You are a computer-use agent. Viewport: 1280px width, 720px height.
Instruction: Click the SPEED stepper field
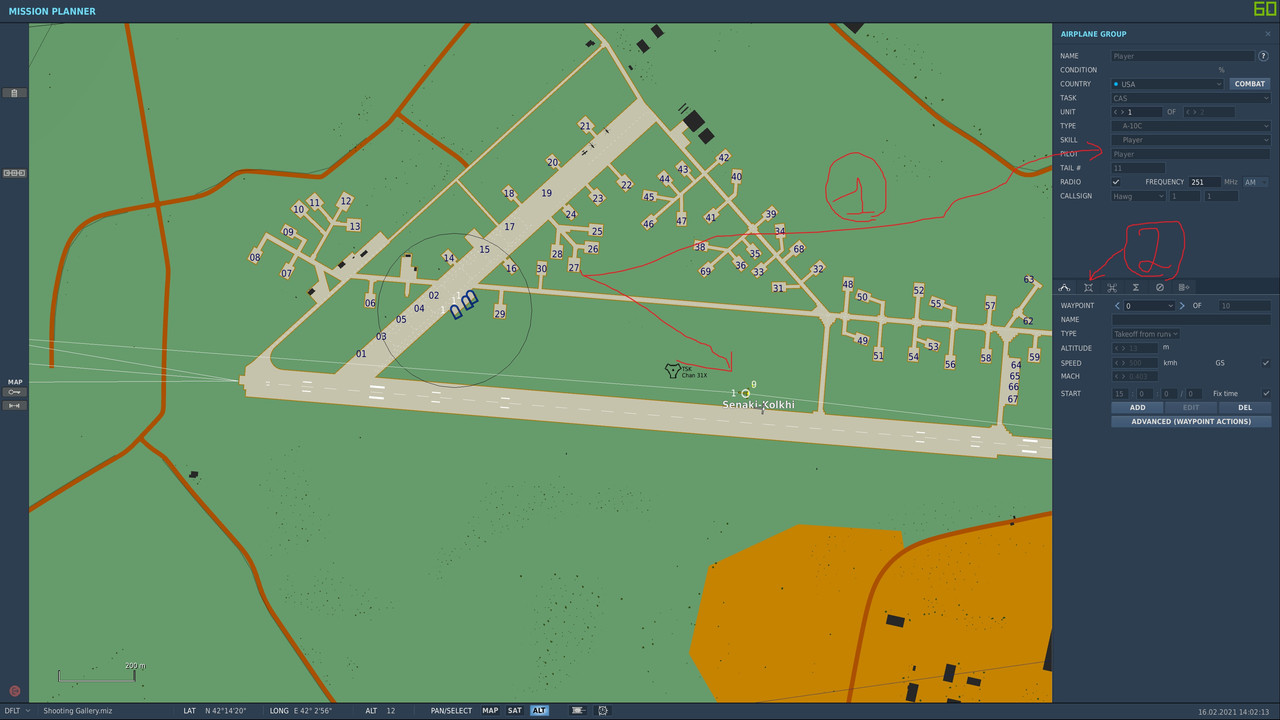[x=1135, y=363]
